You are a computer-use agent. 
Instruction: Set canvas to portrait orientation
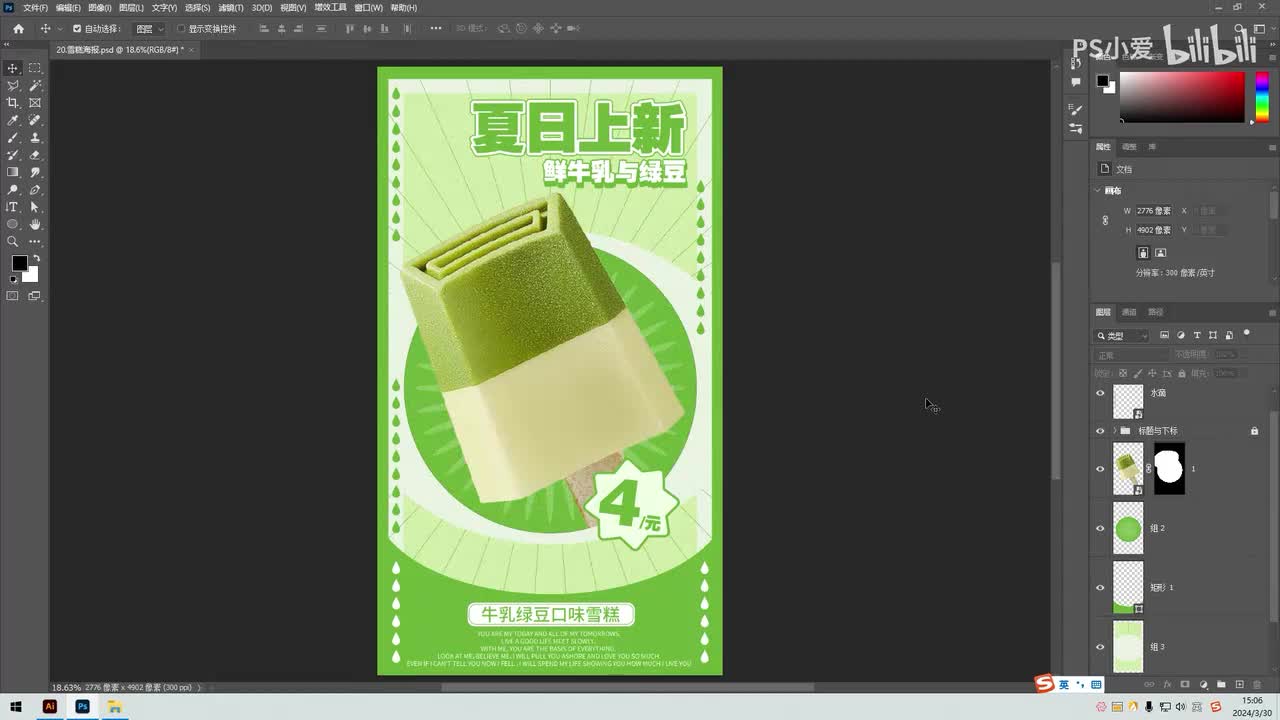tap(1143, 253)
